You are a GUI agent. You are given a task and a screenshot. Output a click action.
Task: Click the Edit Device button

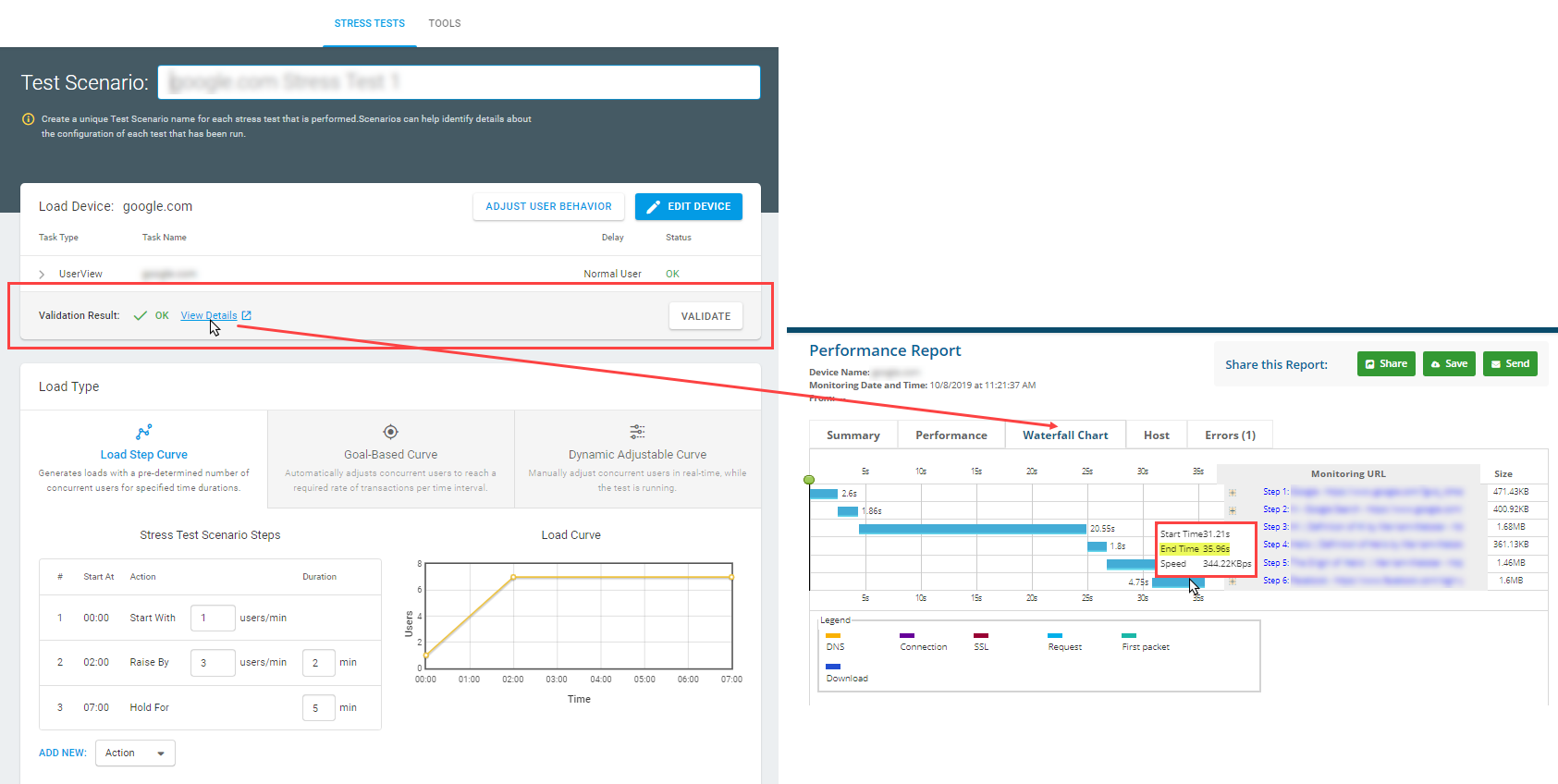(x=688, y=207)
